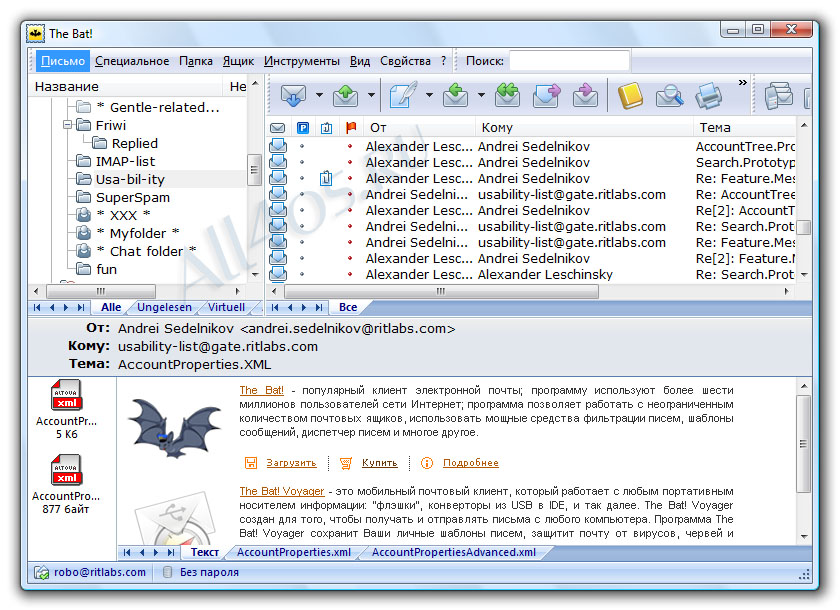Open the Папка menu
Screen dimensions: 840x610
point(196,61)
